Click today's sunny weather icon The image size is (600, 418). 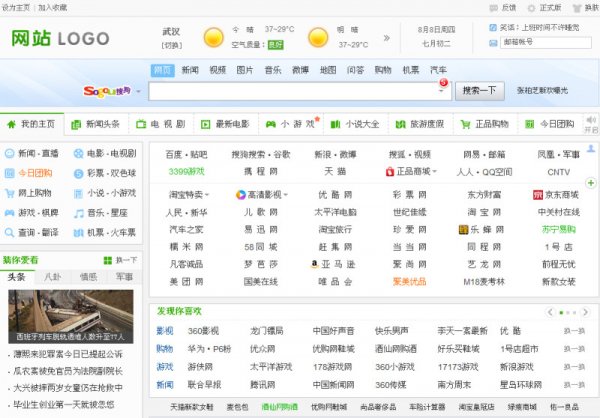point(214,38)
